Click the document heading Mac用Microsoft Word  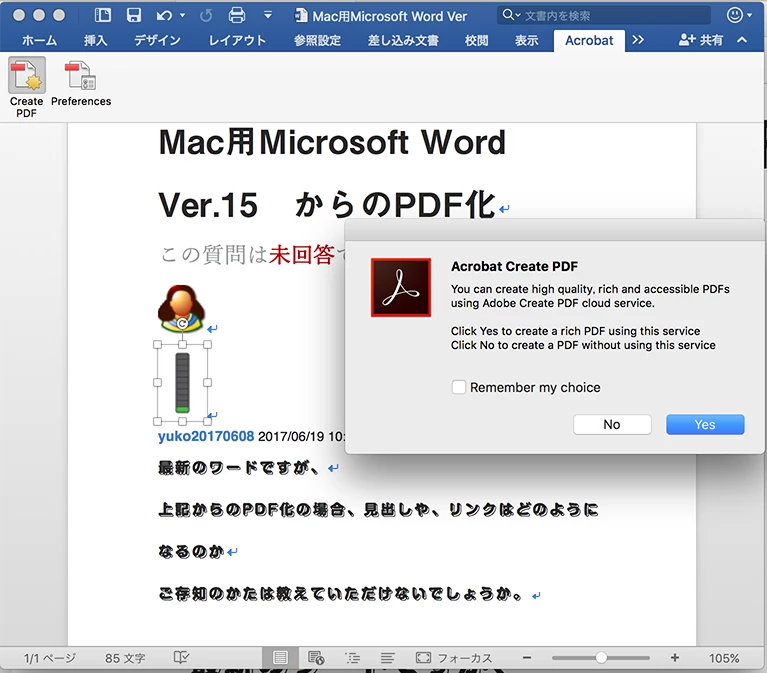click(332, 142)
